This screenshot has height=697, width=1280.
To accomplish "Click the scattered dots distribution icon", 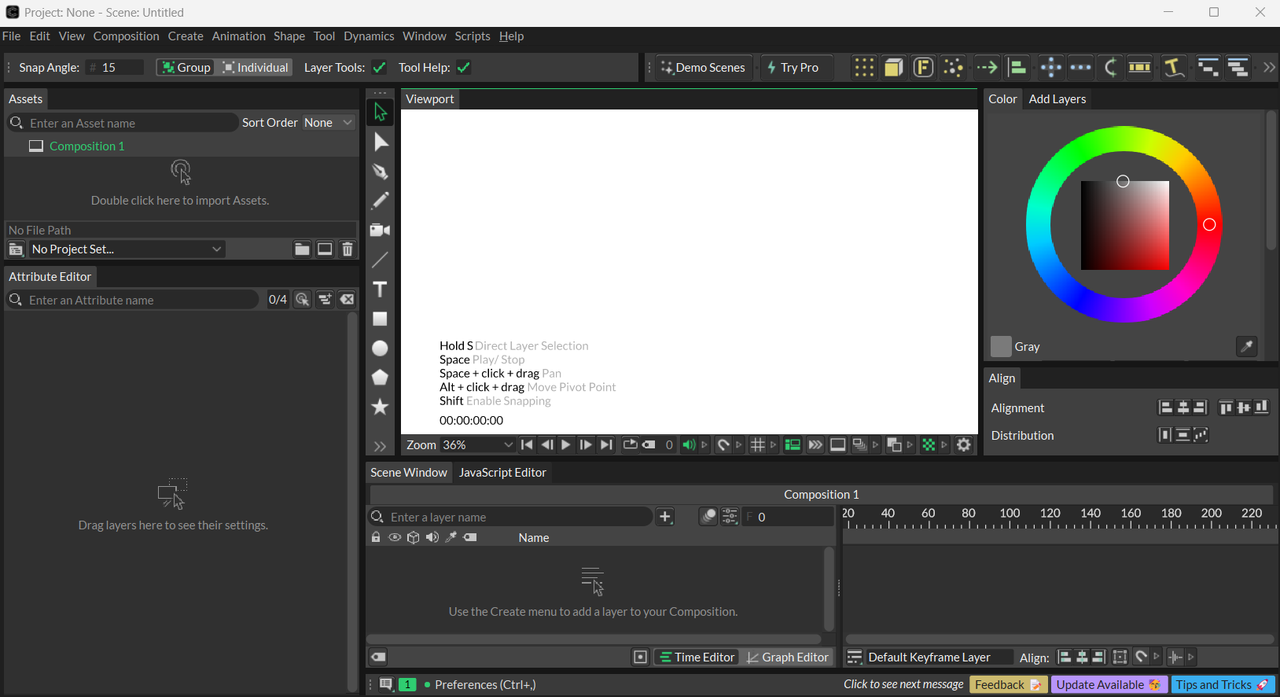I will [954, 67].
